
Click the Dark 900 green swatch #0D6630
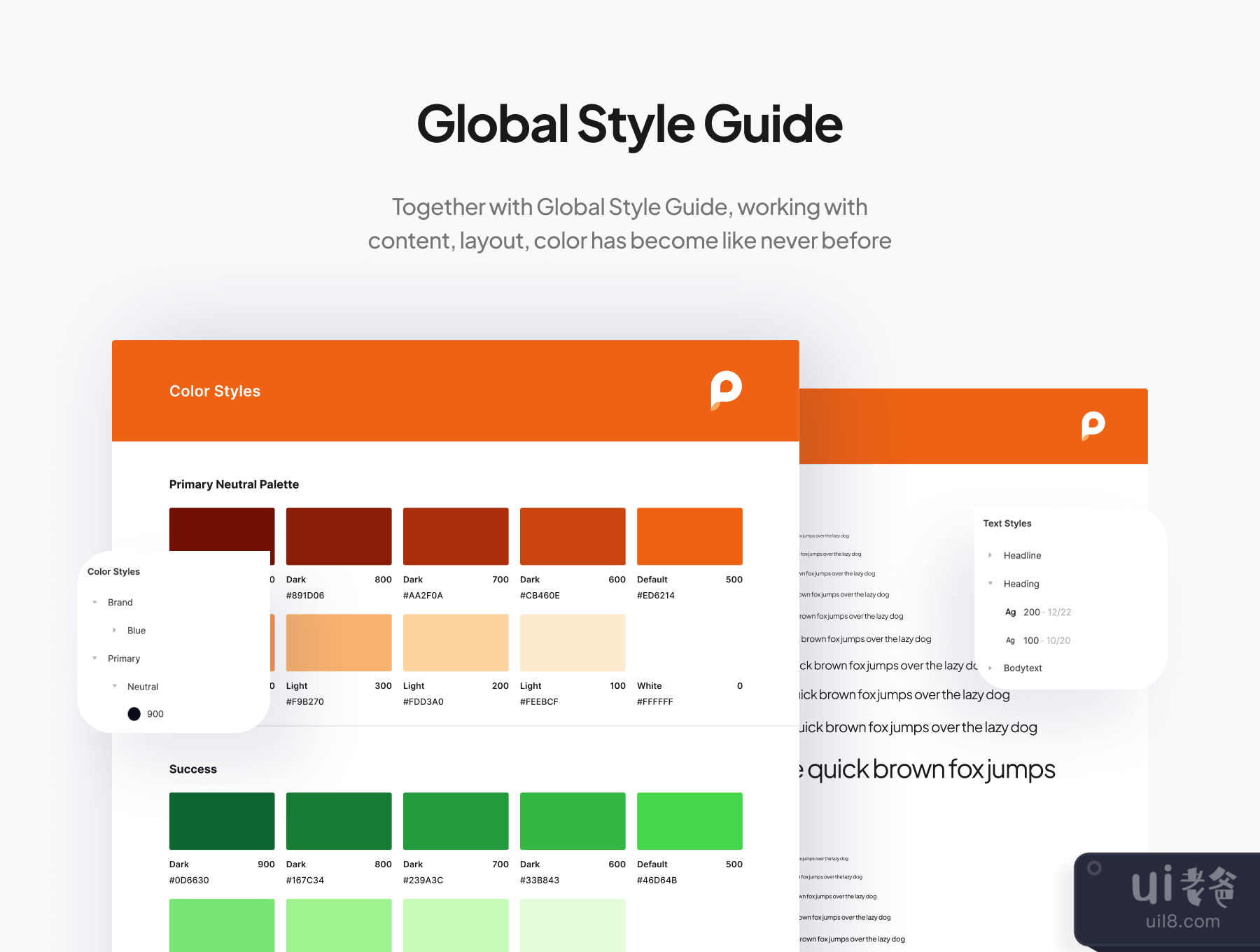(222, 821)
